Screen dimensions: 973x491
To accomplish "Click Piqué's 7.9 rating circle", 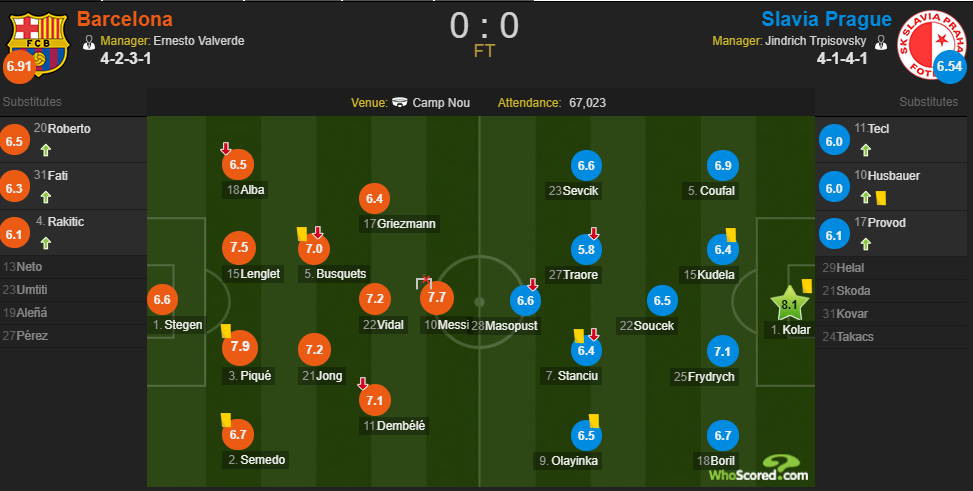I will click(240, 346).
